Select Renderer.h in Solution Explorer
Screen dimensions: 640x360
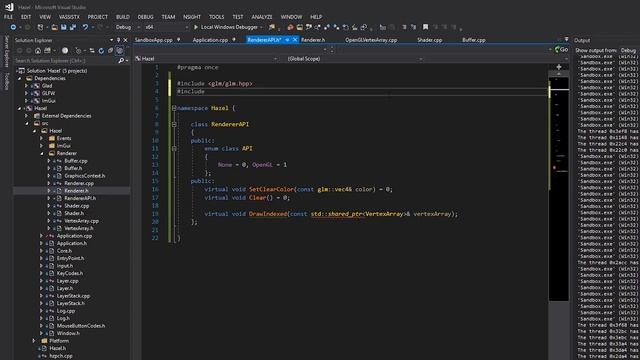76,191
